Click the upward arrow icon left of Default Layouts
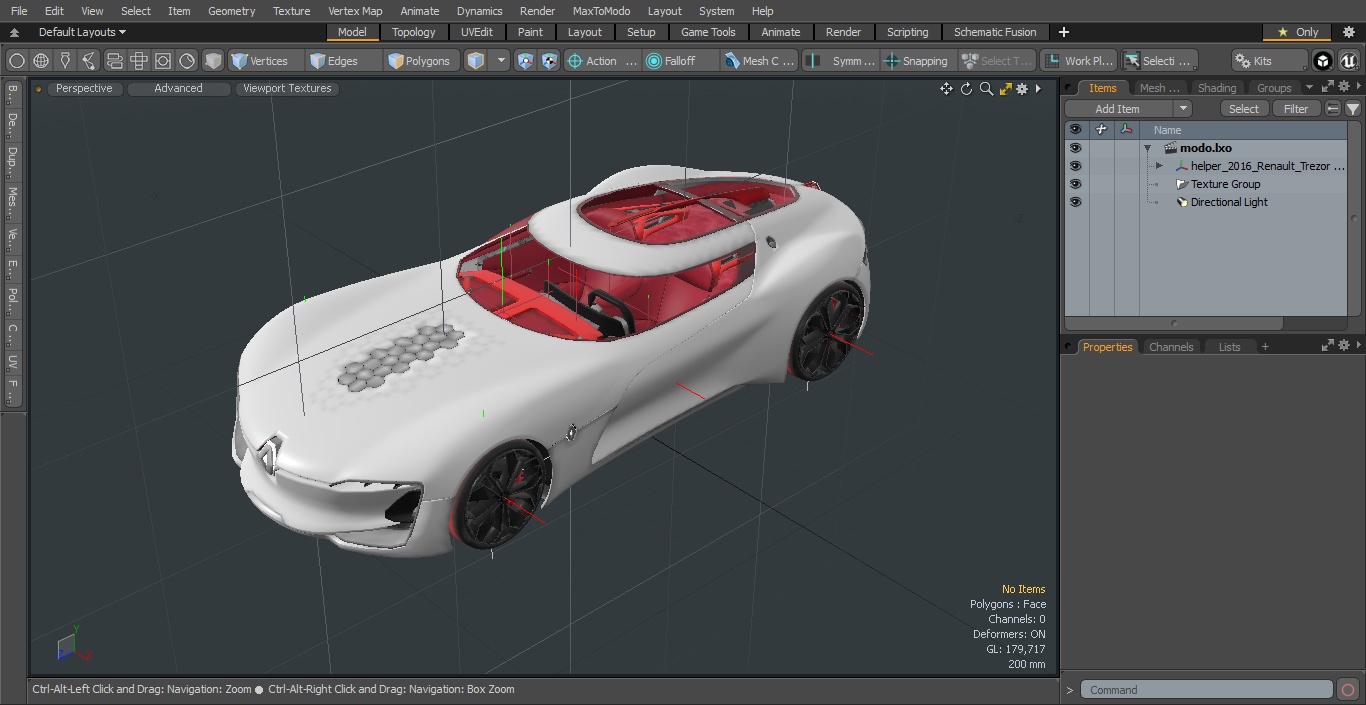This screenshot has width=1366, height=705. tap(14, 32)
